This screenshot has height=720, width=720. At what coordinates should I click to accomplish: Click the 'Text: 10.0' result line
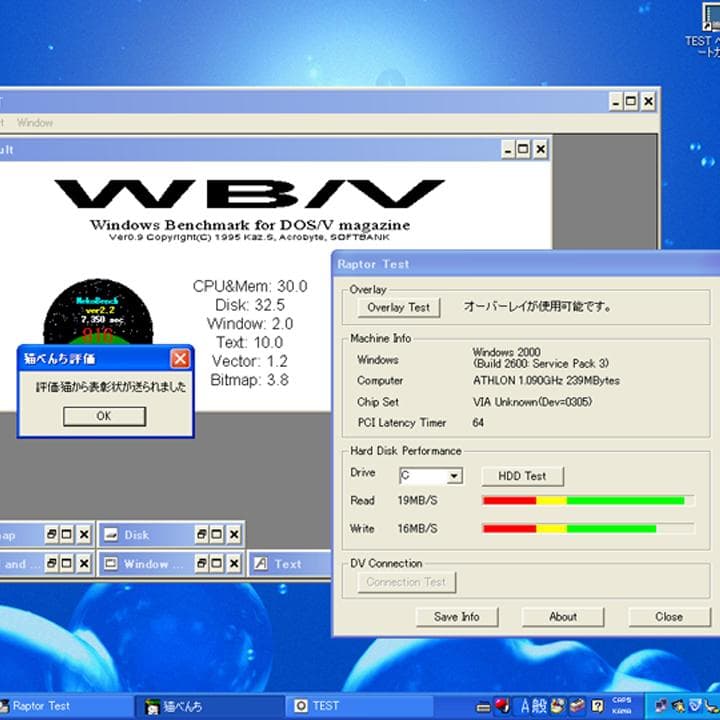point(250,343)
